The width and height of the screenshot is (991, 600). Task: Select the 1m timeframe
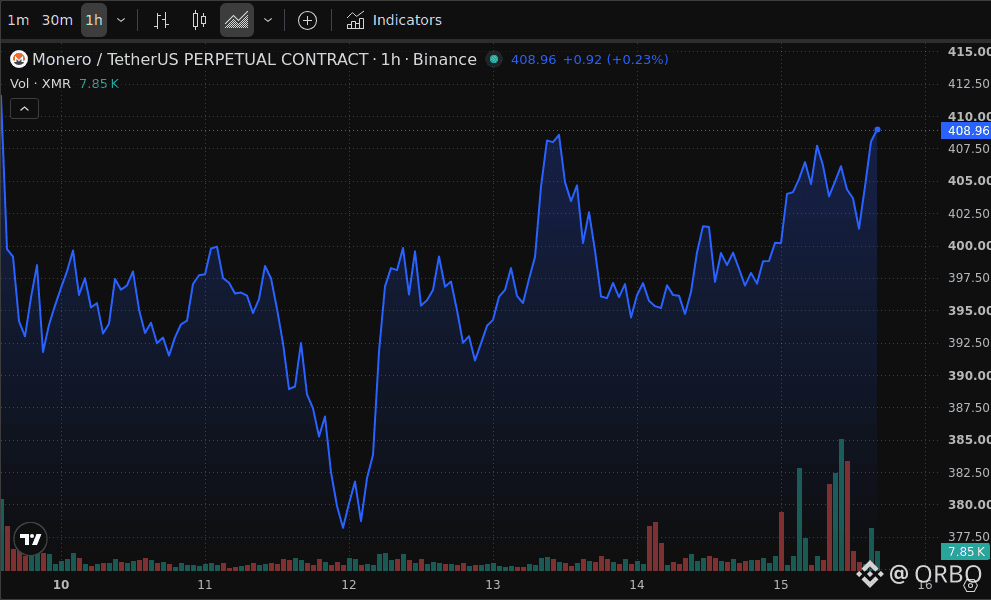18,20
